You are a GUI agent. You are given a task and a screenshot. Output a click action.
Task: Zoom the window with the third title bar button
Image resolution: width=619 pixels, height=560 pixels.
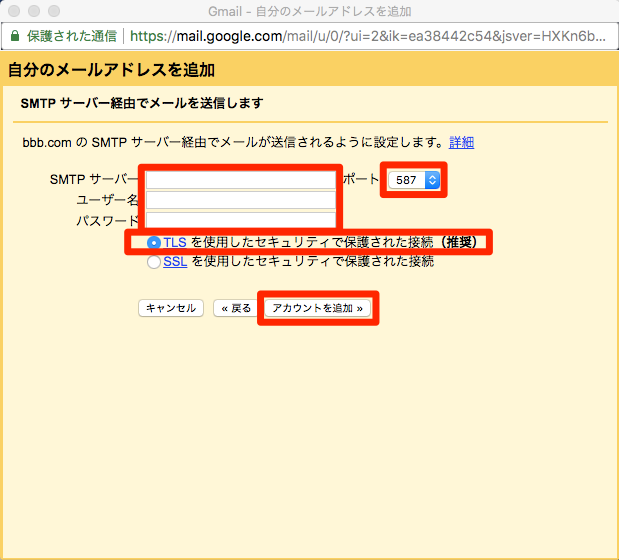point(54,11)
